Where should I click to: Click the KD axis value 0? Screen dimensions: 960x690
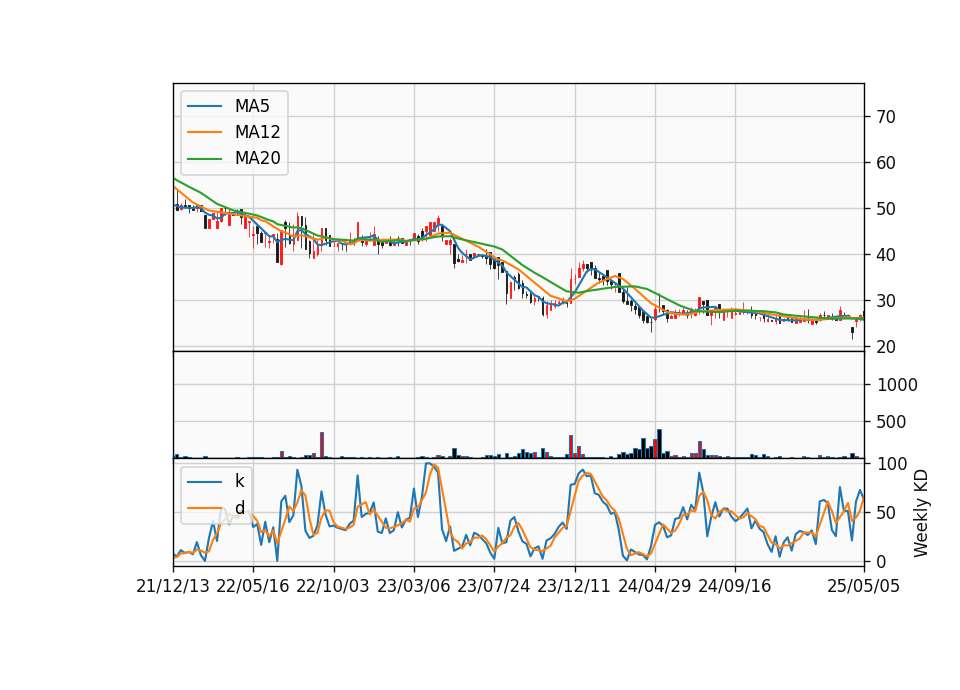point(881,561)
